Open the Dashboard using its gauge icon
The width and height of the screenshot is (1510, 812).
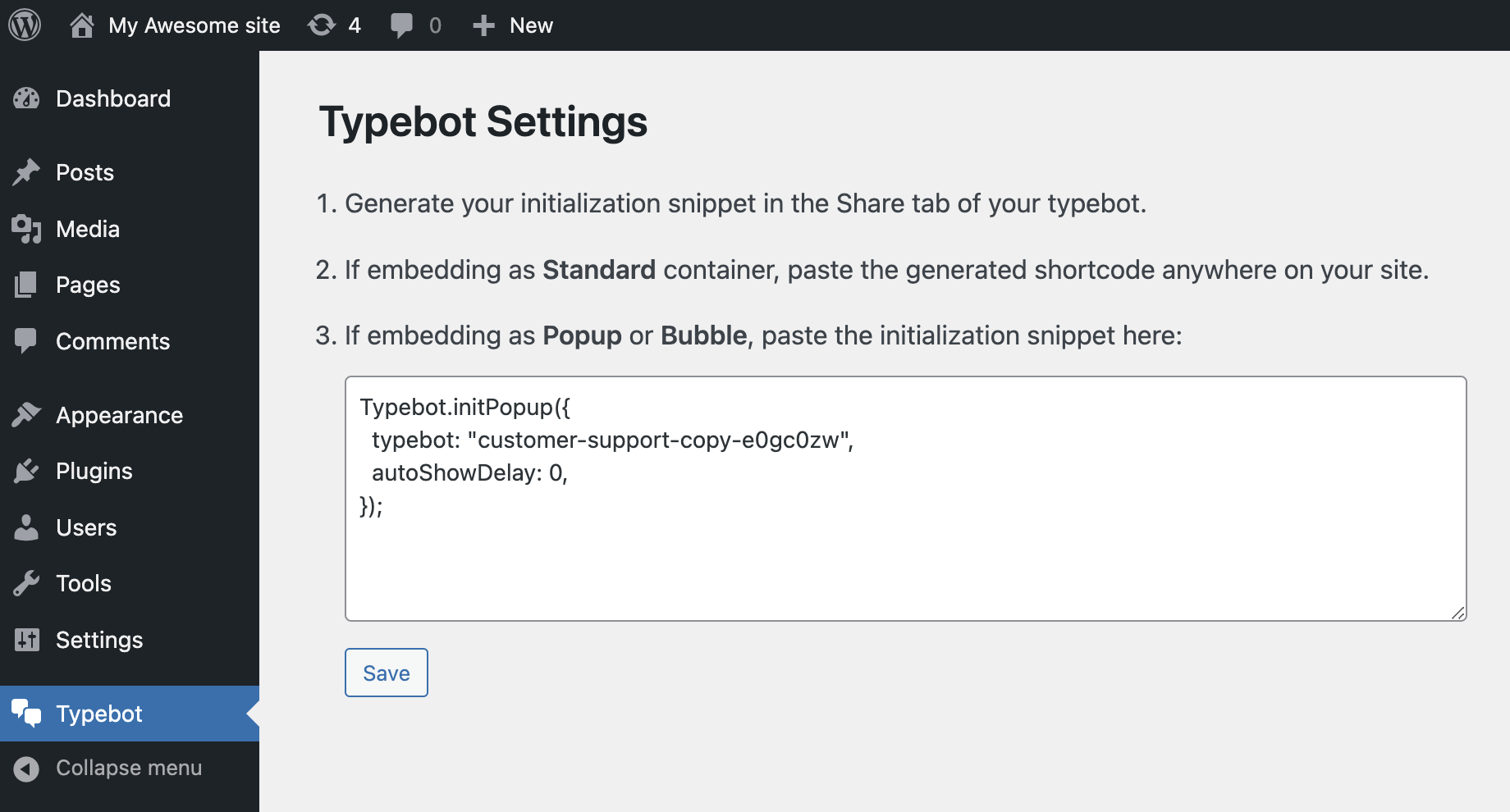point(27,98)
